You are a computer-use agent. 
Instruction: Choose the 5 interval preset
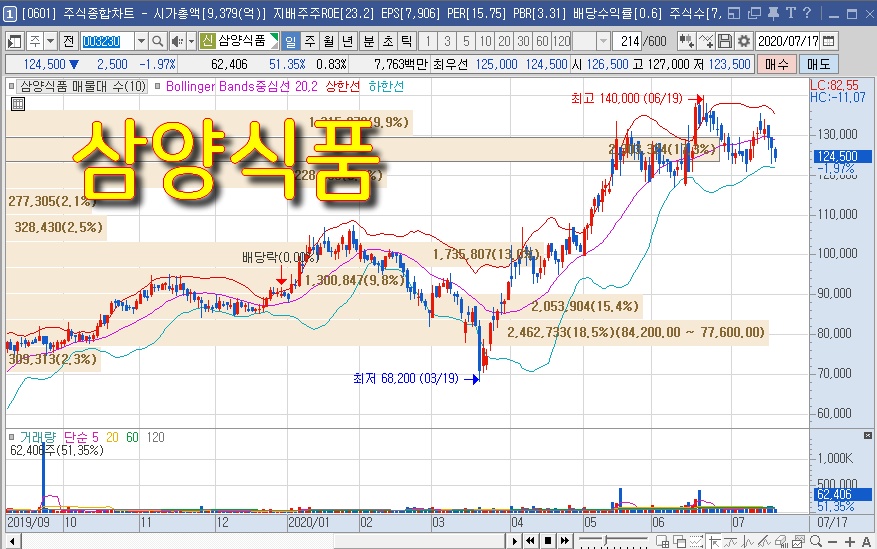466,41
